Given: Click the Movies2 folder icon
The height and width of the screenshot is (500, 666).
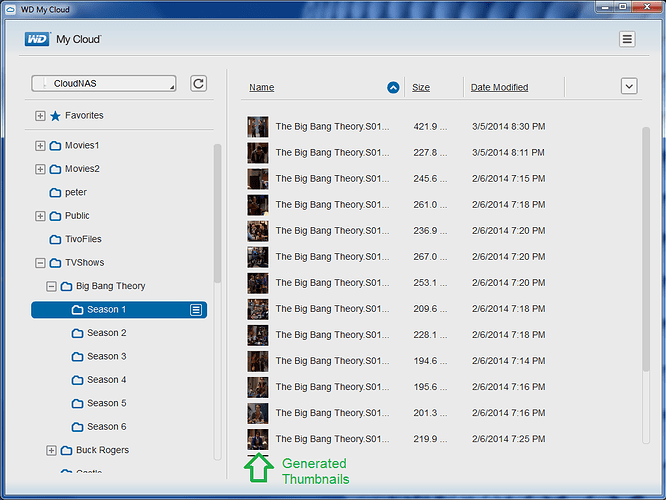Looking at the screenshot, I should click(55, 169).
